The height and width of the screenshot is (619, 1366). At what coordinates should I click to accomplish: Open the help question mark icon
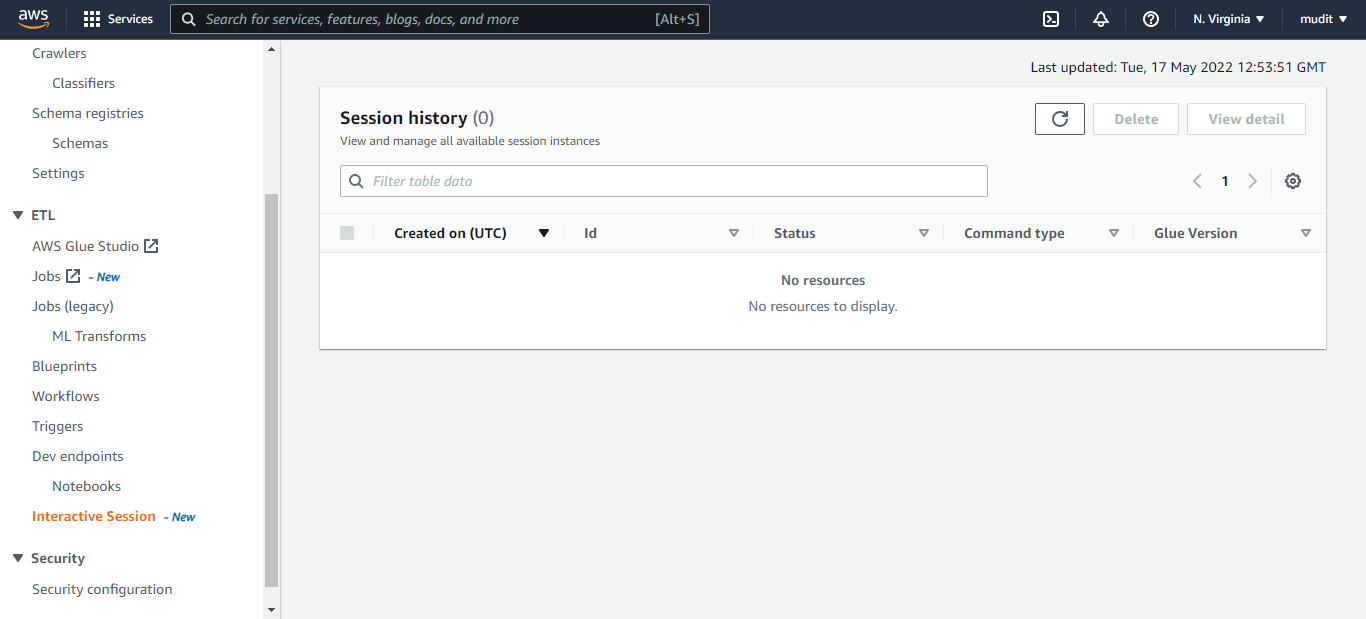pyautogui.click(x=1151, y=19)
